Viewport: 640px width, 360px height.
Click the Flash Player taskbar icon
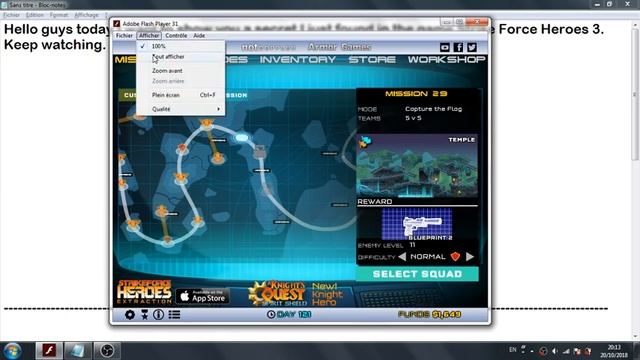click(49, 351)
